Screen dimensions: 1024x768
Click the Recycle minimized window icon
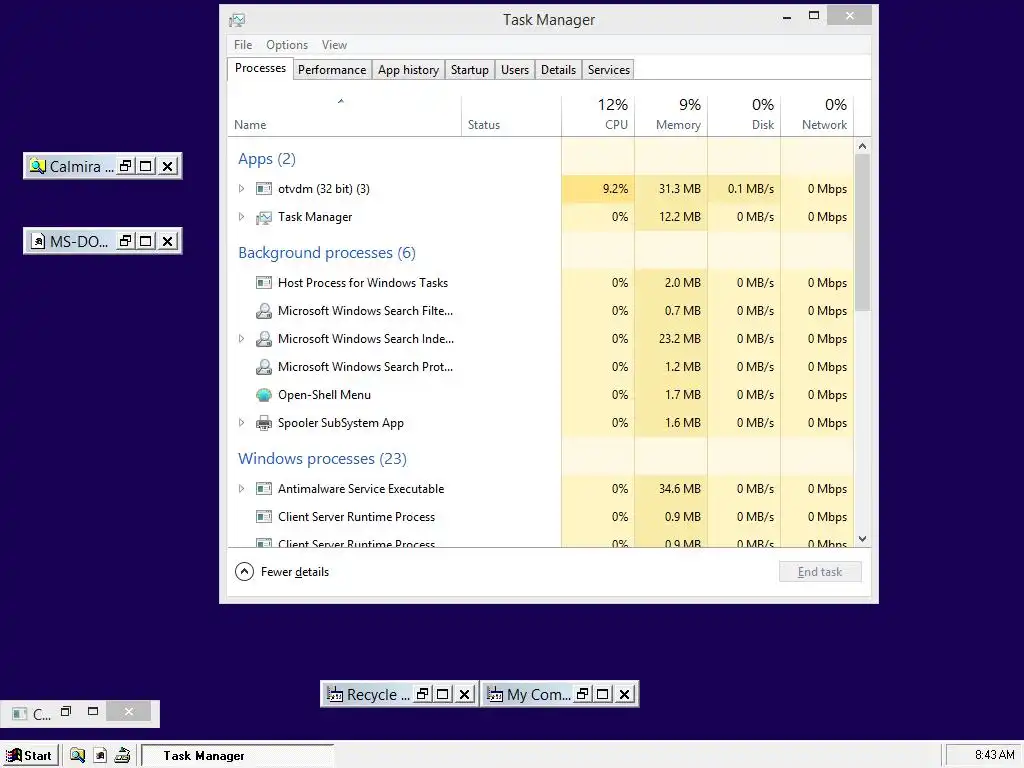click(x=335, y=694)
